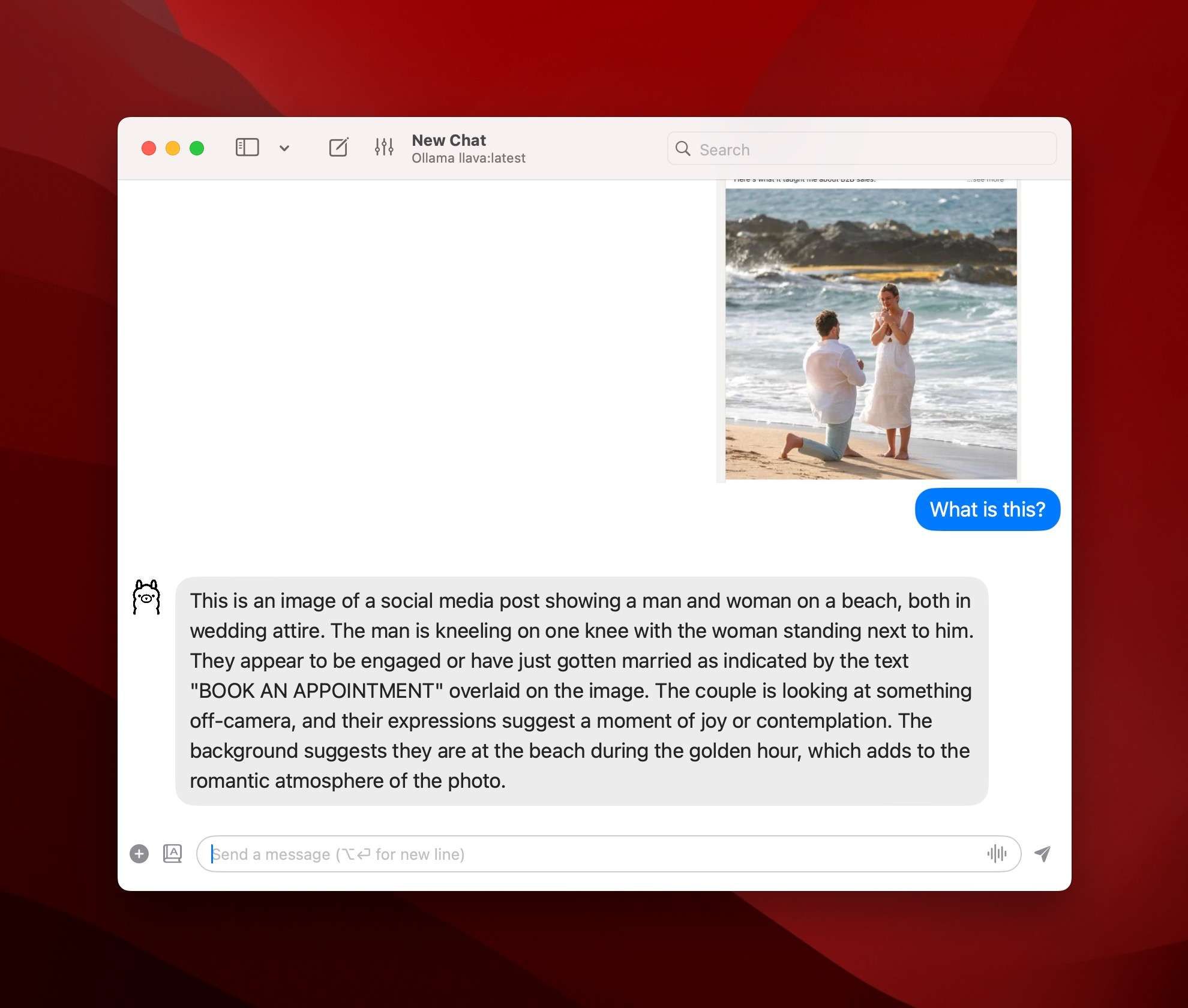Add attachment with the plus icon
1188x1008 pixels.
(x=139, y=854)
